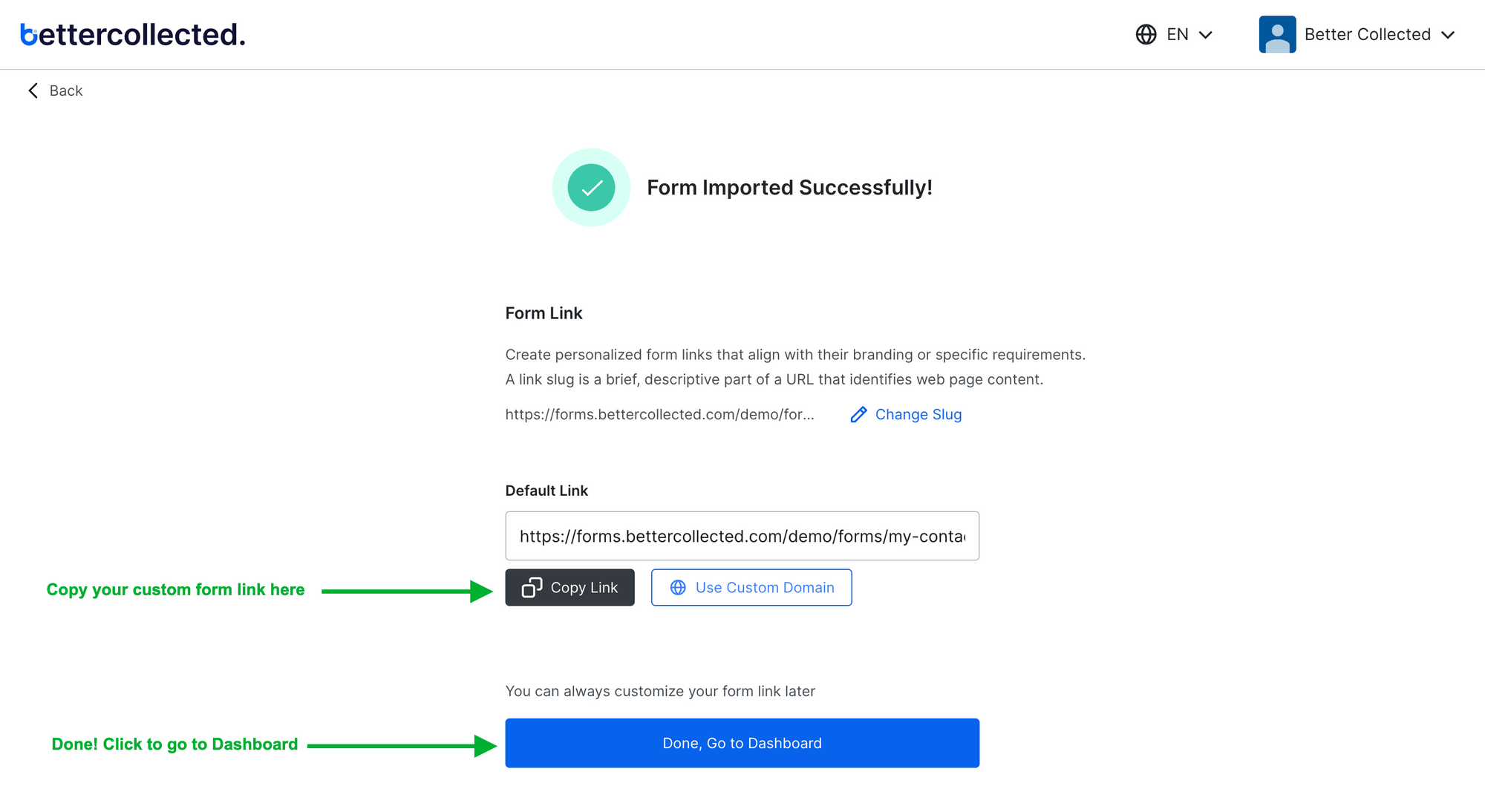Click the globe icon on Use Custom Domain
Screen dimensions: 1485x812
pyautogui.click(x=677, y=587)
